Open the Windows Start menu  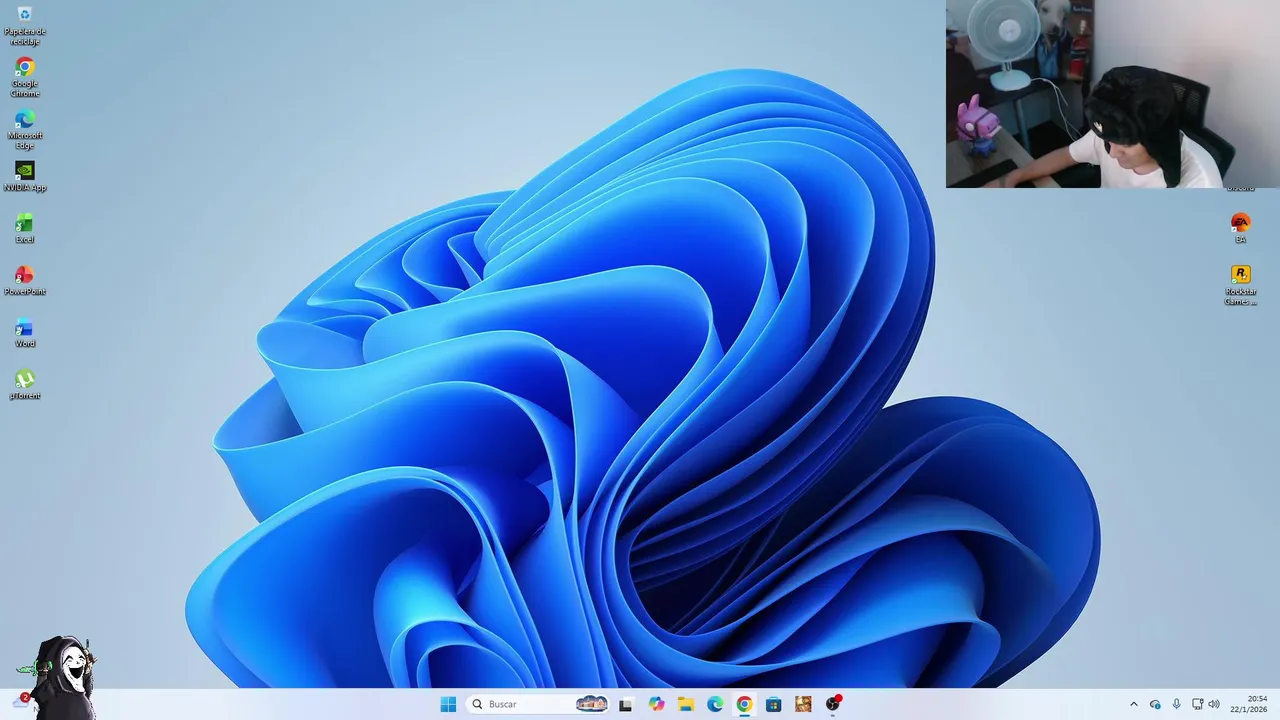click(448, 704)
